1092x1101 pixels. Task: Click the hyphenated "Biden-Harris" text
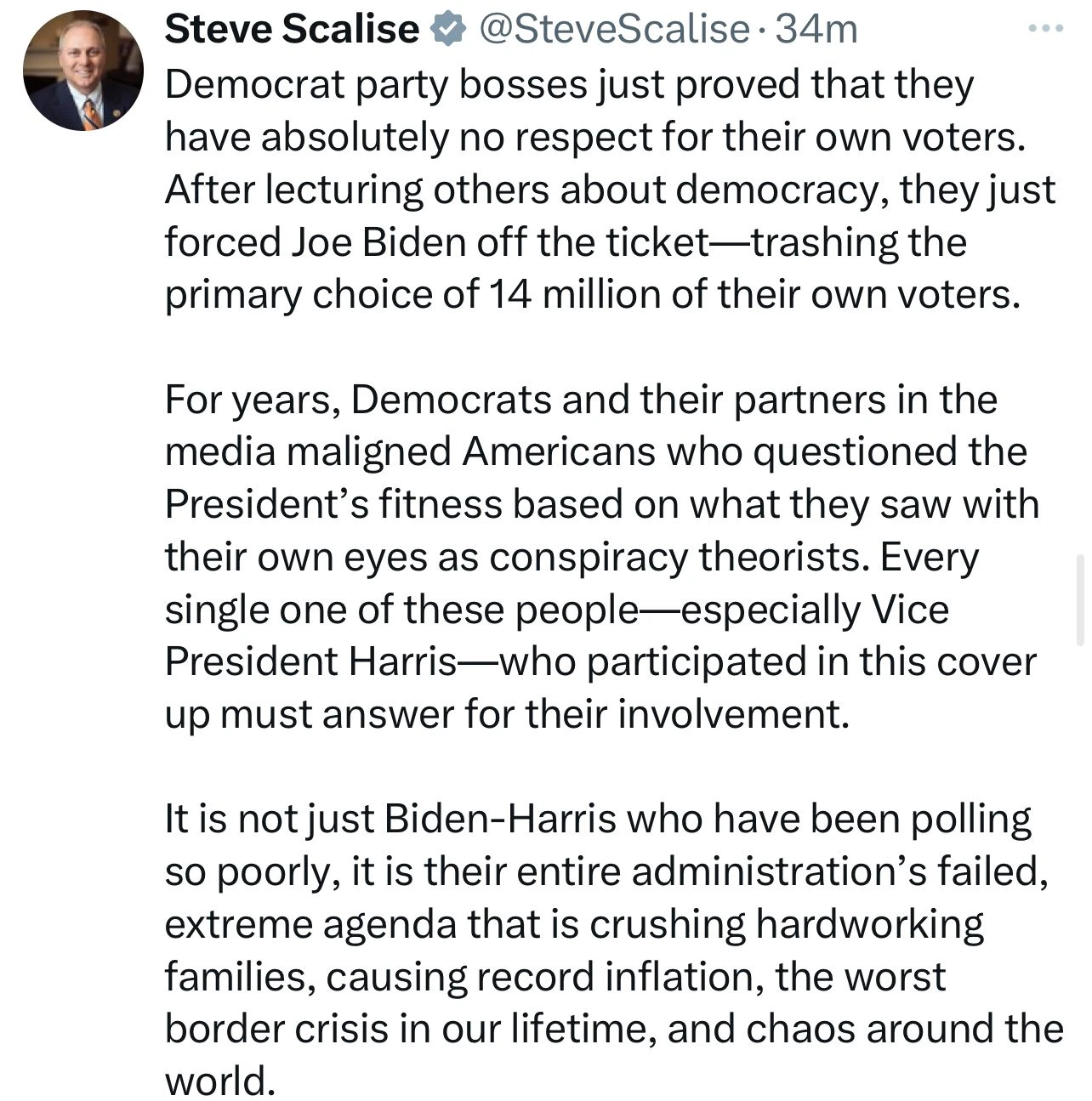click(x=501, y=820)
